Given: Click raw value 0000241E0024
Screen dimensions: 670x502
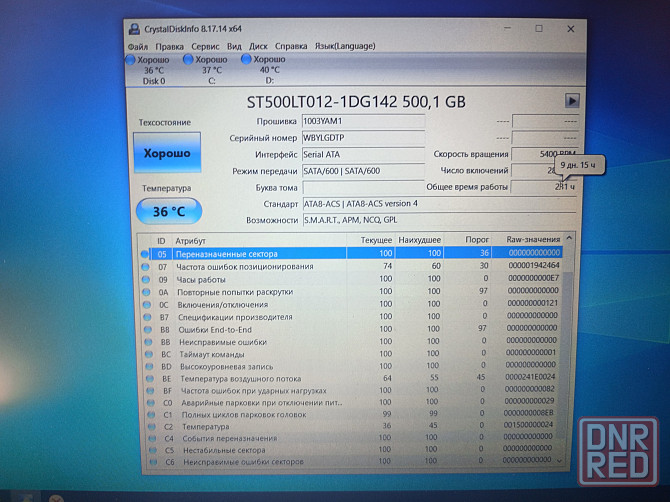Looking at the screenshot, I should [x=530, y=377].
